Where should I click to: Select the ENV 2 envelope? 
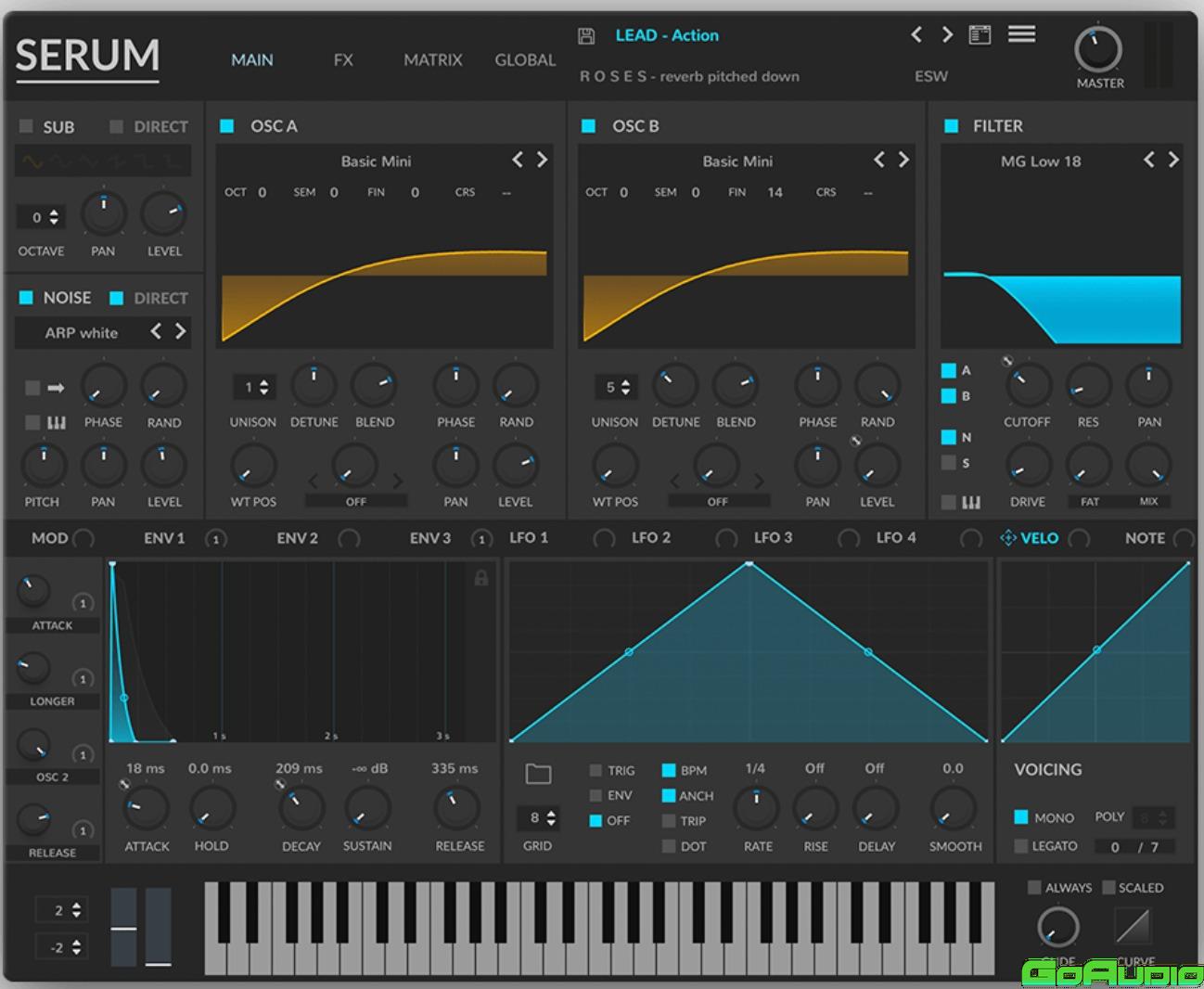pyautogui.click(x=297, y=538)
